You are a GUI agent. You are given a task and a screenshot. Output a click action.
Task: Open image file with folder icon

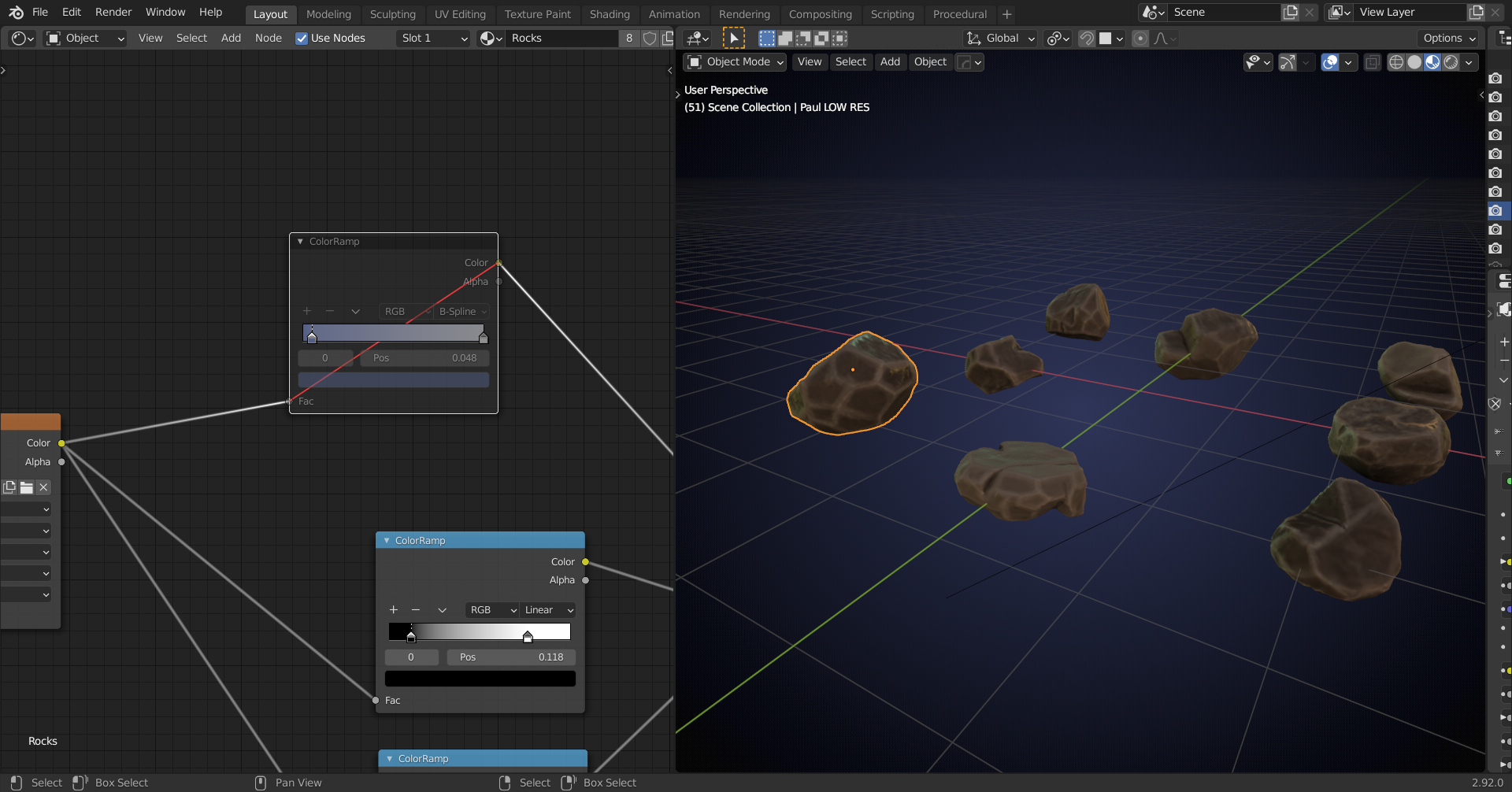(x=27, y=487)
